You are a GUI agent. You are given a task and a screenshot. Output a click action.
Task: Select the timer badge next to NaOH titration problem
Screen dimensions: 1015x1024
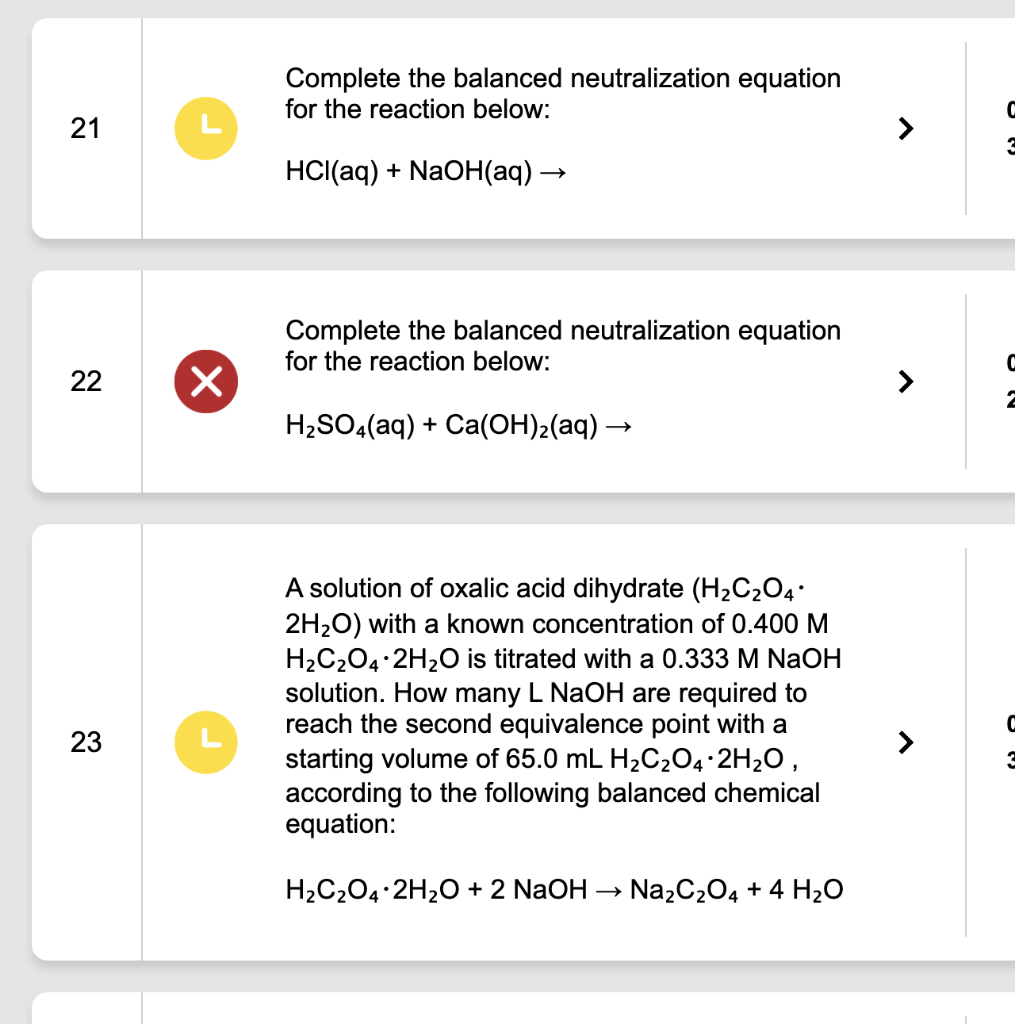pos(205,741)
